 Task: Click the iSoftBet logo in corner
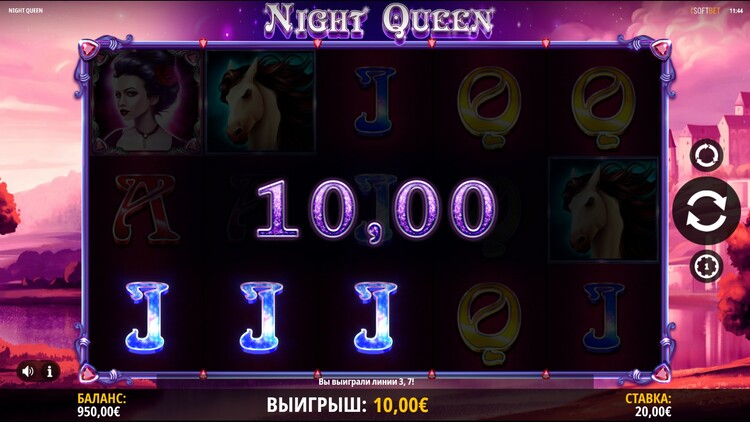tap(705, 11)
